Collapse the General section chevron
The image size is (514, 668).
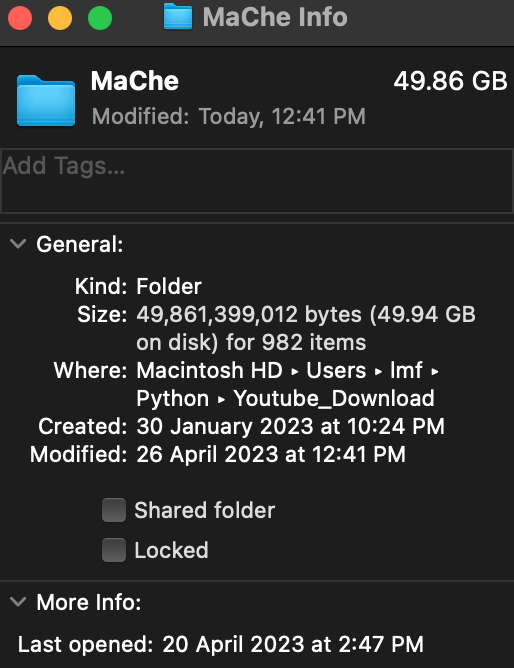click(18, 244)
